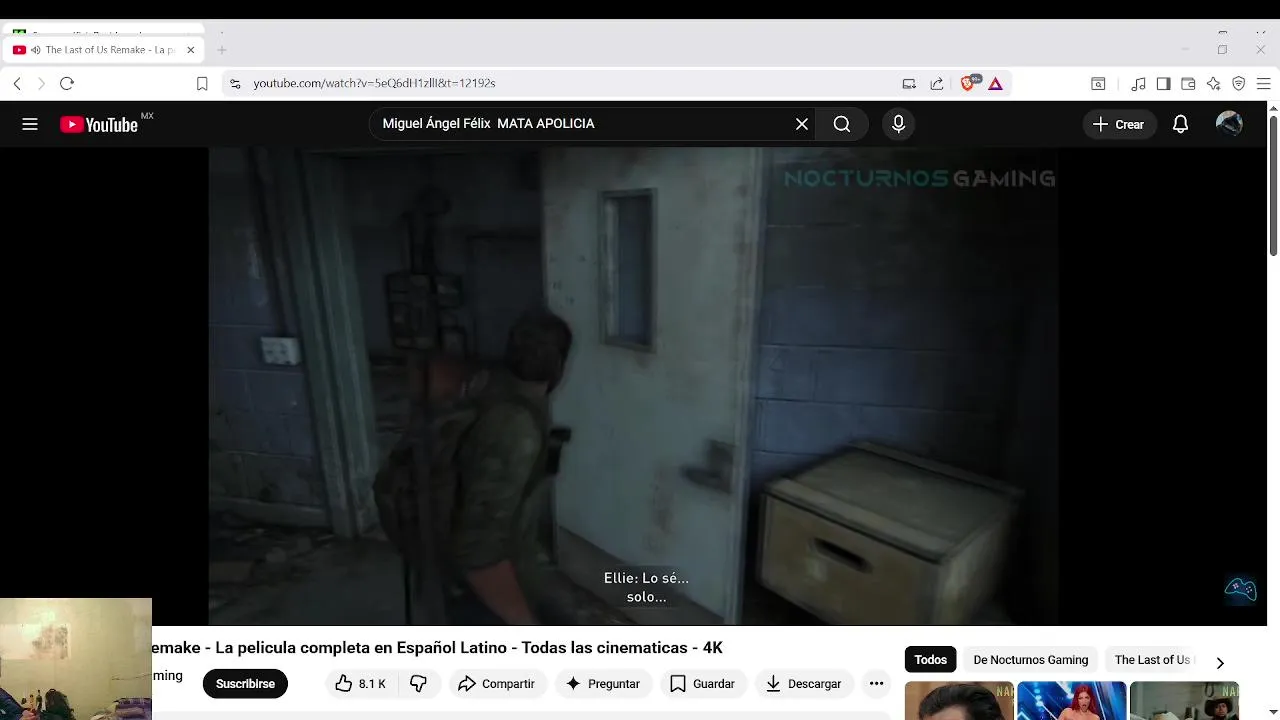Dislike the video with thumbs down
Image resolution: width=1280 pixels, height=720 pixels.
pyautogui.click(x=419, y=684)
